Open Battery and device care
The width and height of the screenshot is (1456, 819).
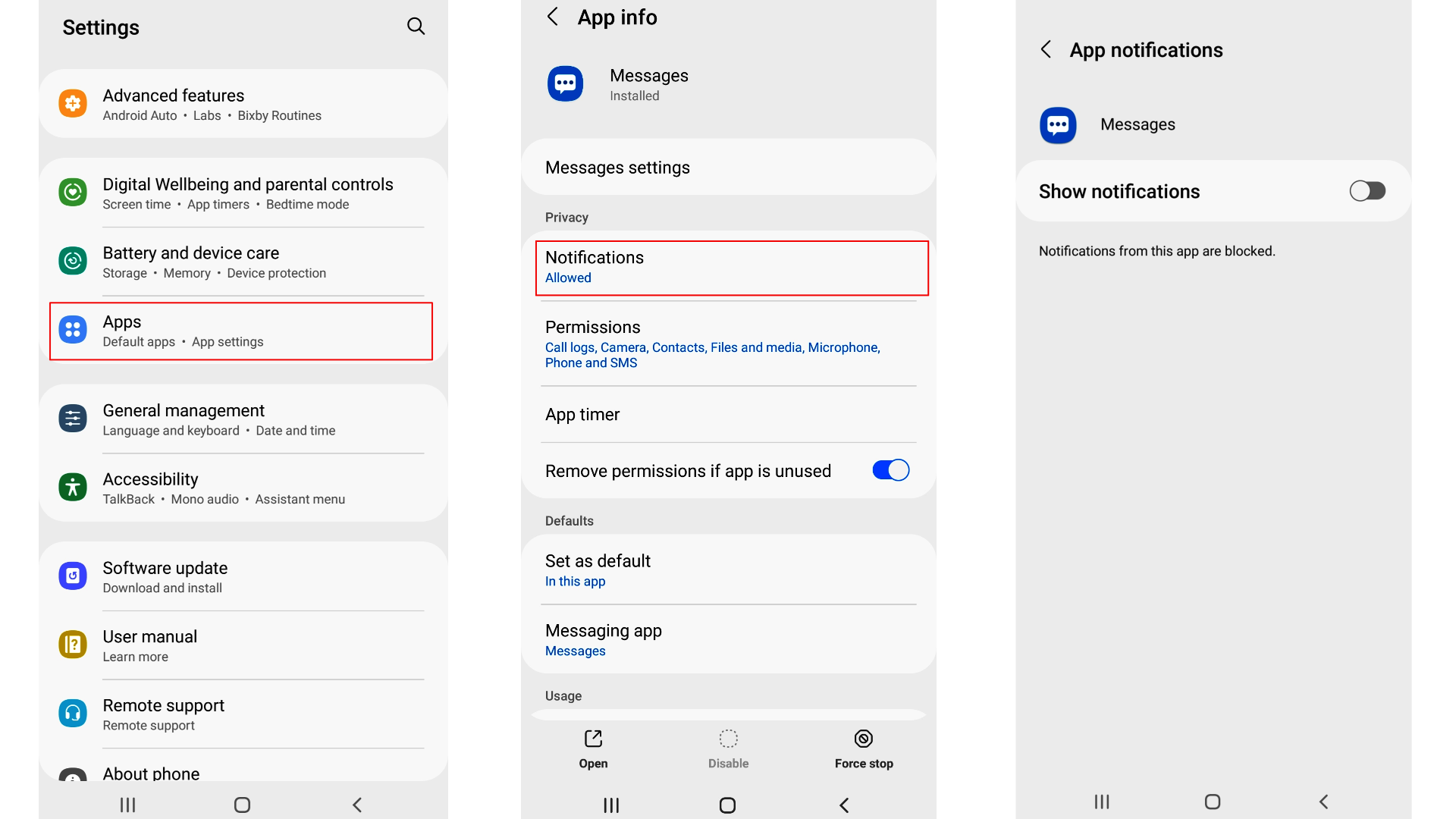[243, 262]
